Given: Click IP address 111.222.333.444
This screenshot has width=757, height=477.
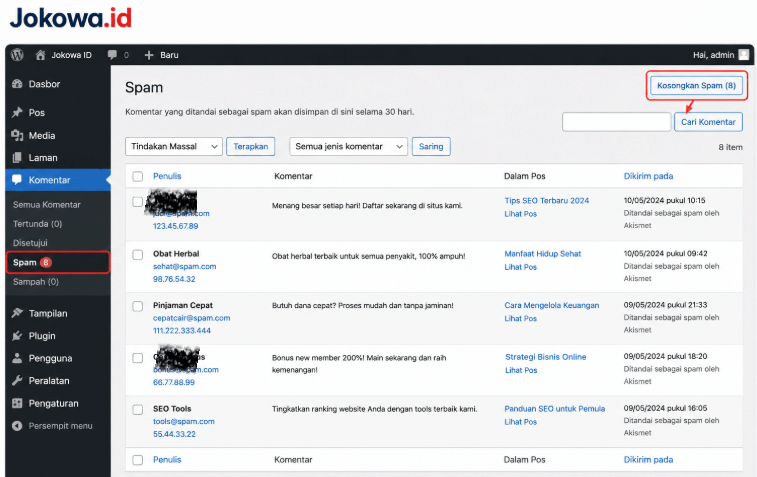Looking at the screenshot, I should pyautogui.click(x=182, y=331).
